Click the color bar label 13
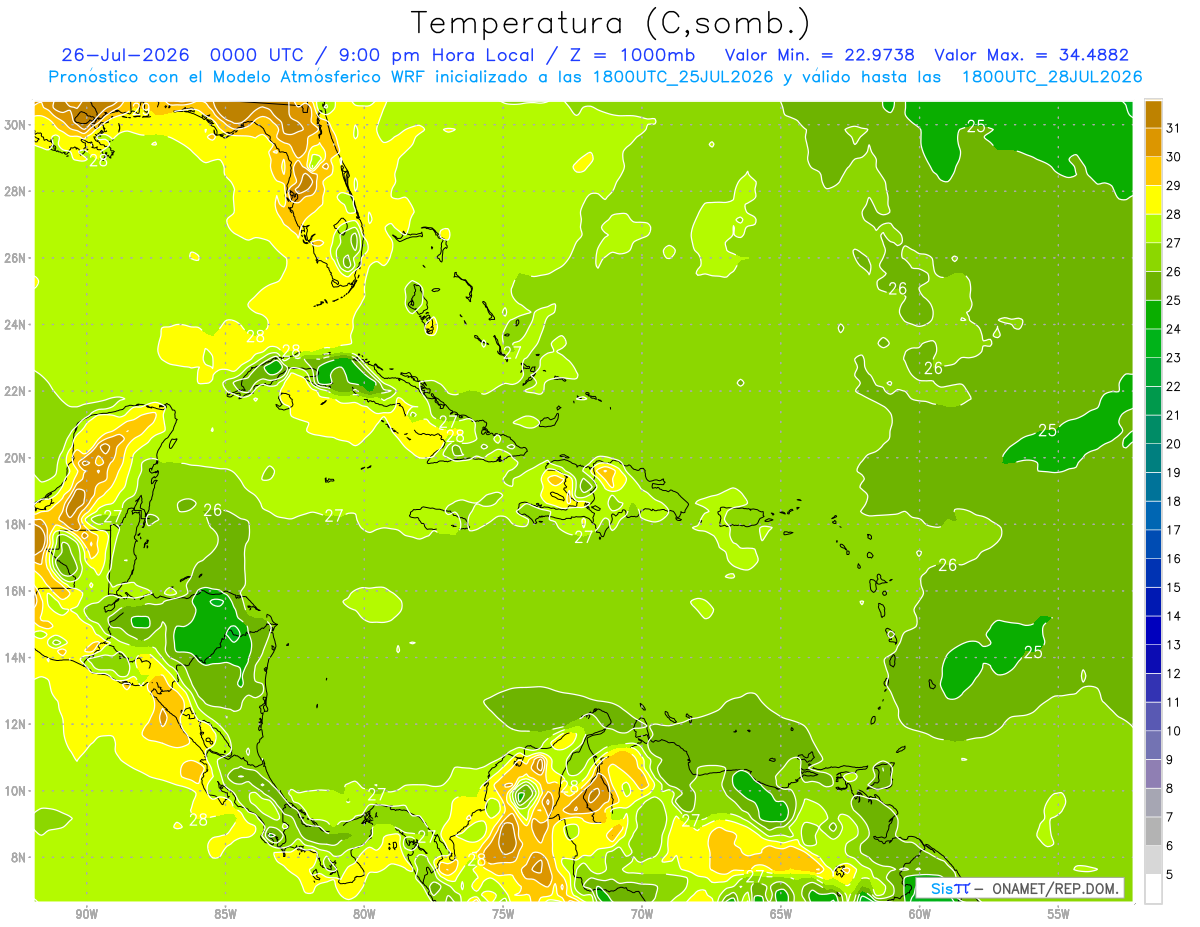Image resolution: width=1200 pixels, height=927 pixels. pyautogui.click(x=1175, y=645)
